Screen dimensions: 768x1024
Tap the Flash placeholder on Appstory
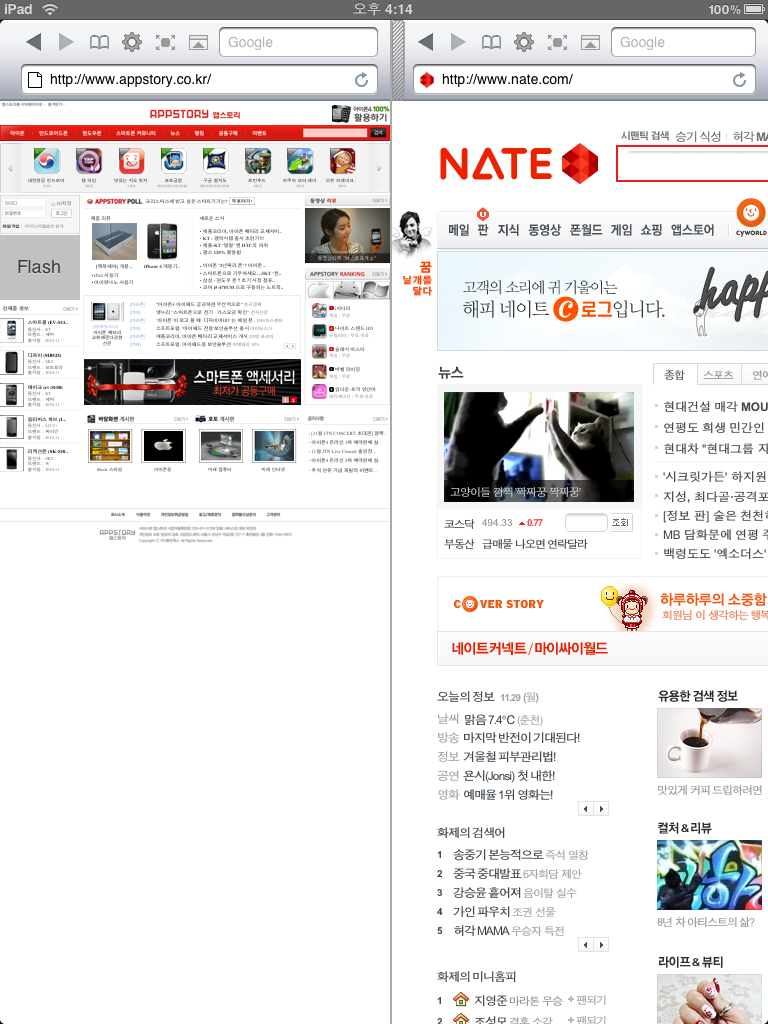39,267
